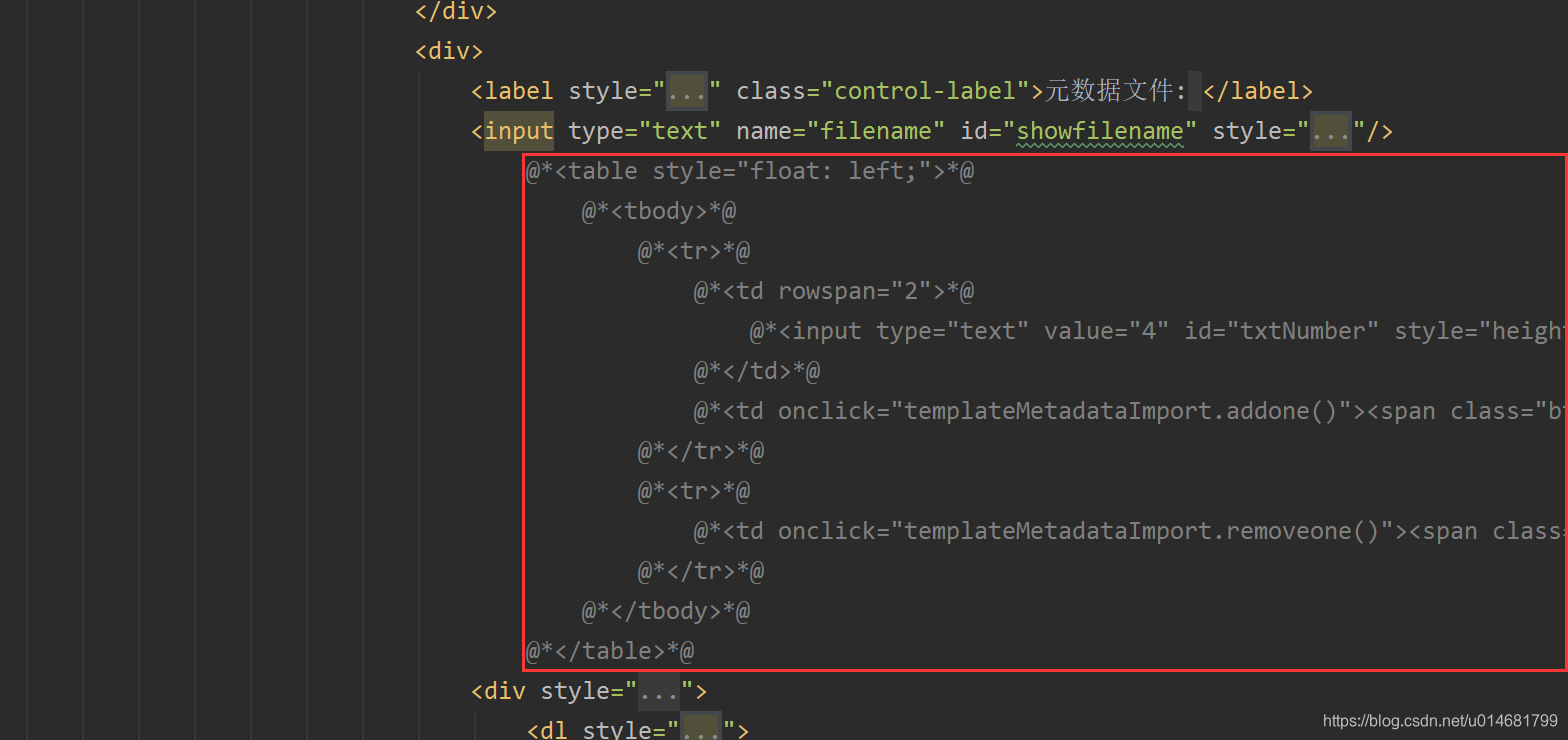Click the 'filename' name attribute value
The height and width of the screenshot is (740, 1568).
883,131
